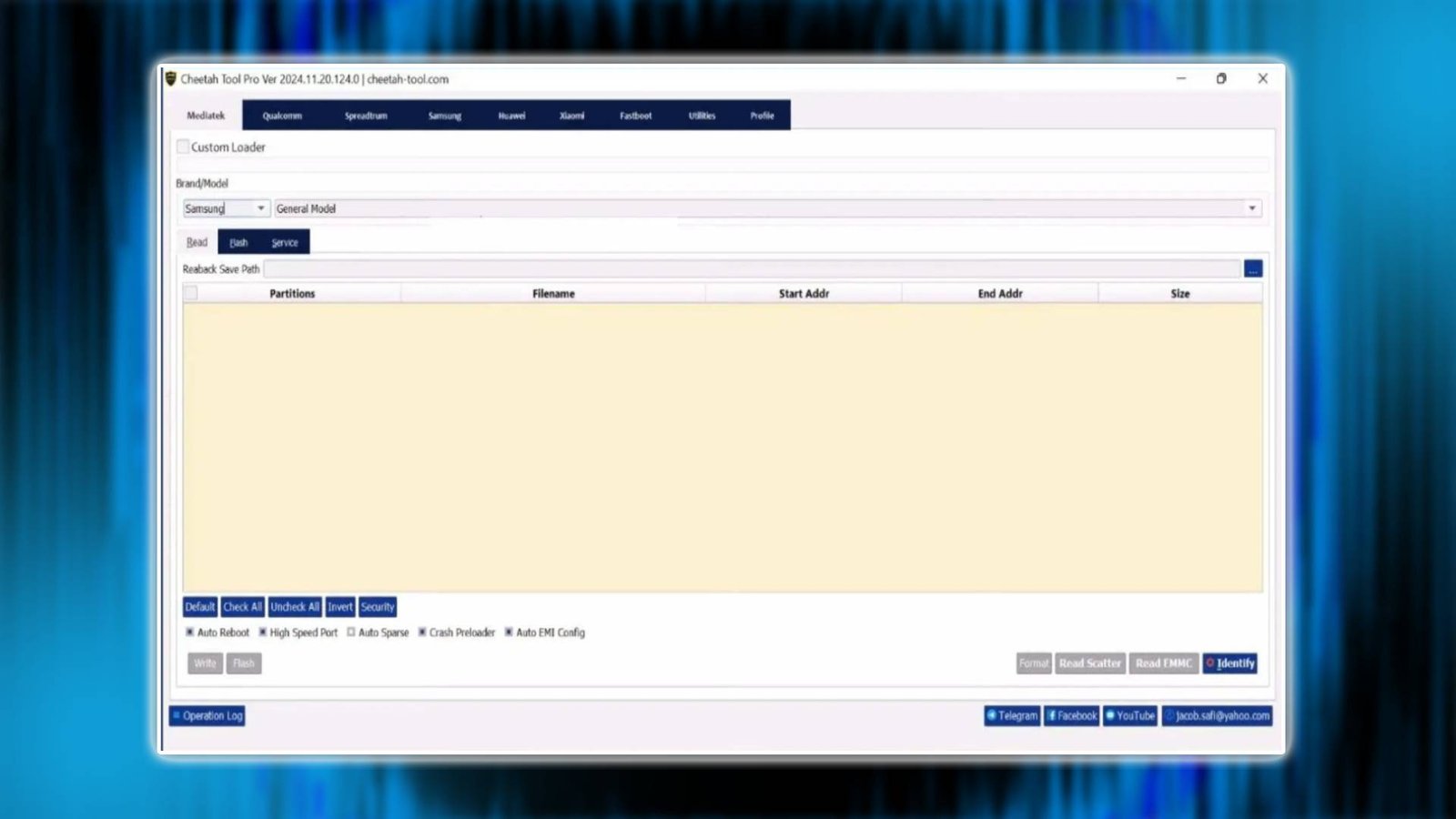Click the jacob.safi@yahoo.com email icon
This screenshot has height=819, width=1456.
[x=1217, y=715]
